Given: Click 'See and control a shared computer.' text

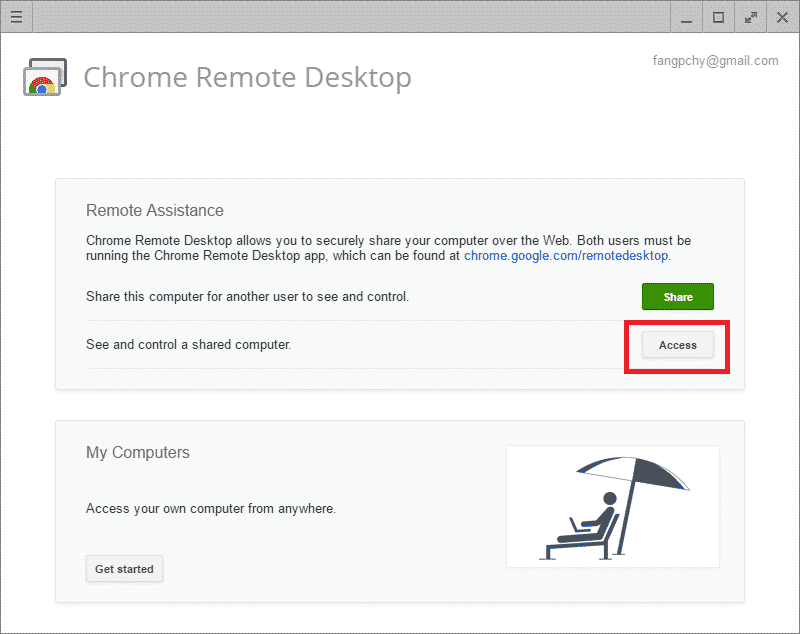Looking at the screenshot, I should (188, 345).
